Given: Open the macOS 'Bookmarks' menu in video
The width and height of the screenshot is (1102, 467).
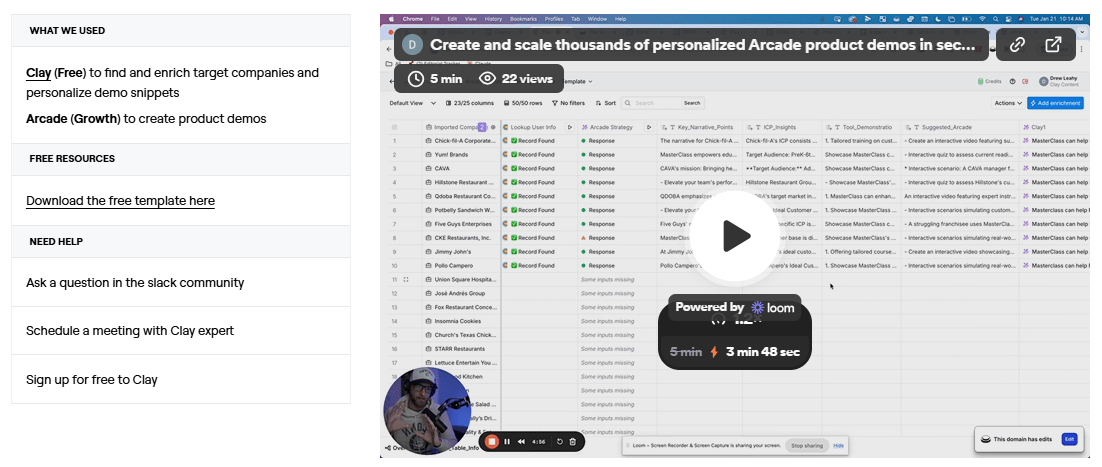Looking at the screenshot, I should (x=523, y=19).
